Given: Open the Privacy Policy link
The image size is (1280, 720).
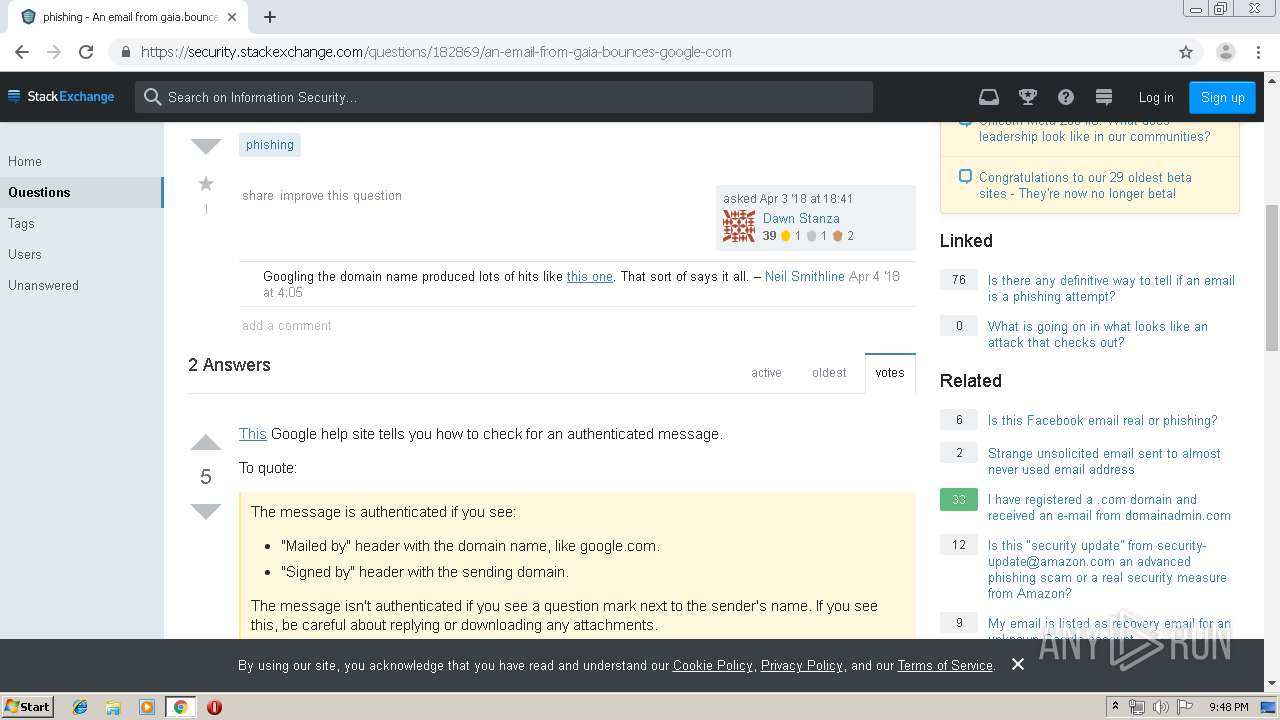Looking at the screenshot, I should coord(802,665).
